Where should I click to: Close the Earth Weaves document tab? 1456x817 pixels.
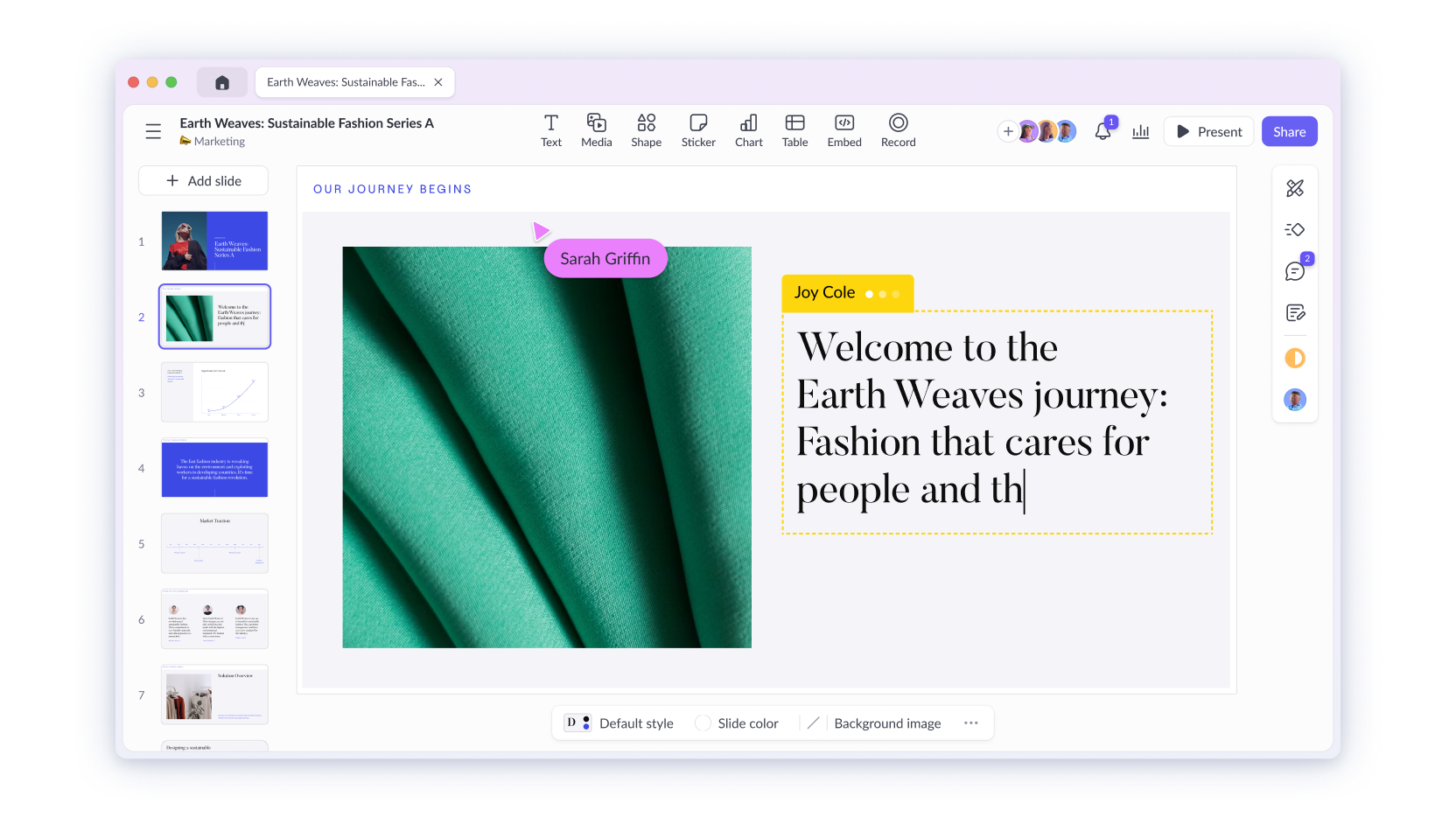[x=438, y=82]
